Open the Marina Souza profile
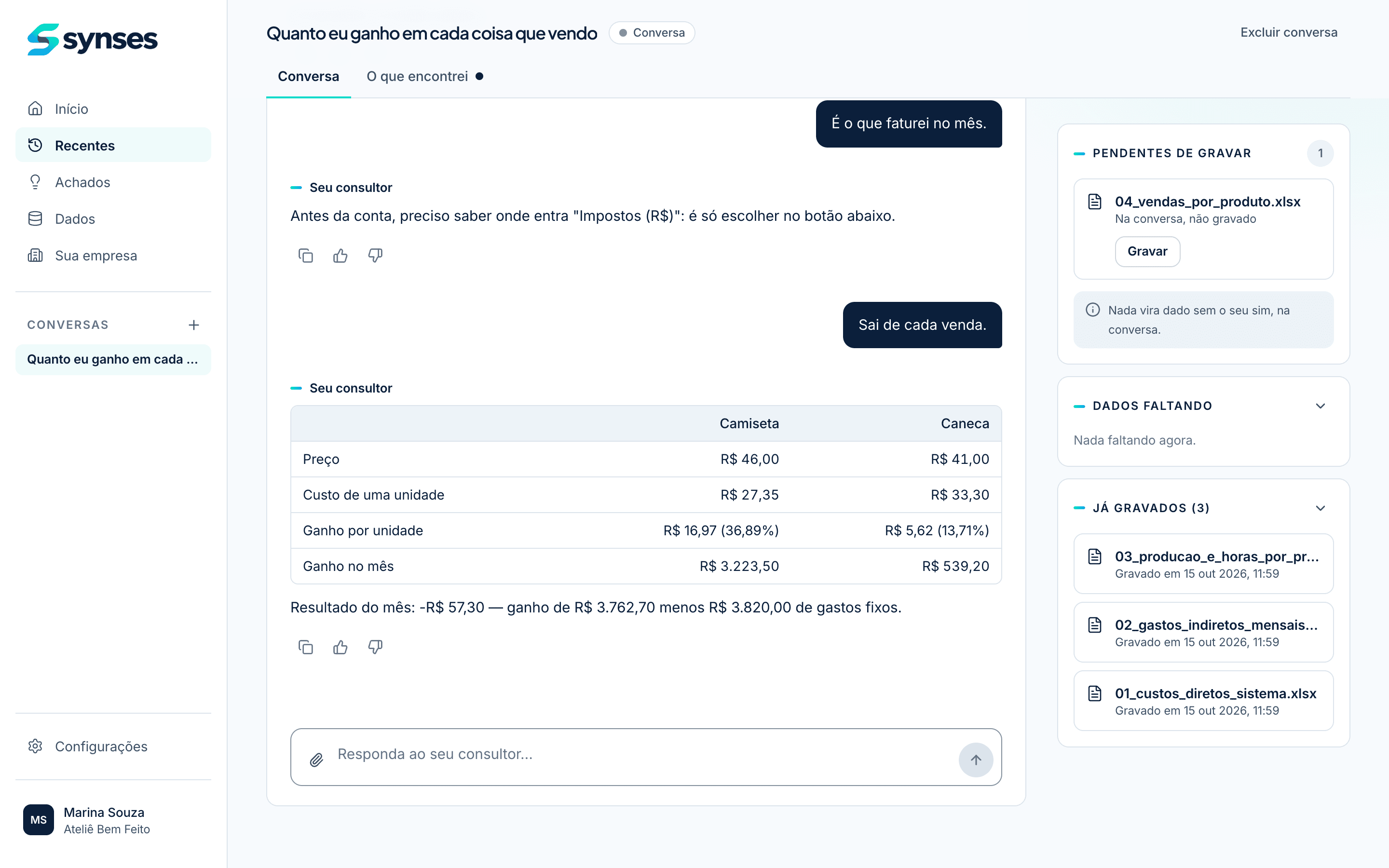1389x868 pixels. (113, 820)
